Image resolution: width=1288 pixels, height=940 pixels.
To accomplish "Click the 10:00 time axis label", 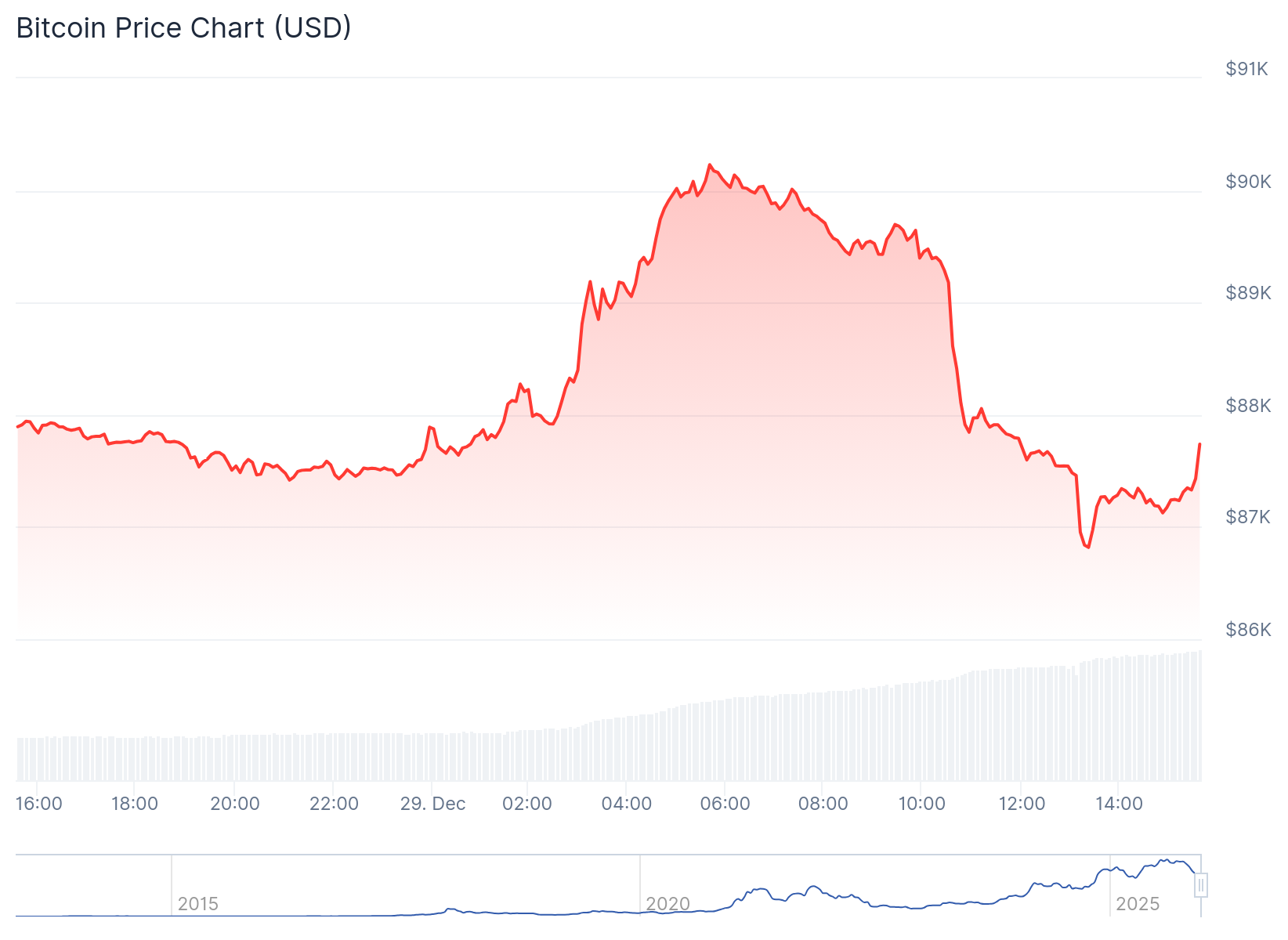I will point(921,804).
